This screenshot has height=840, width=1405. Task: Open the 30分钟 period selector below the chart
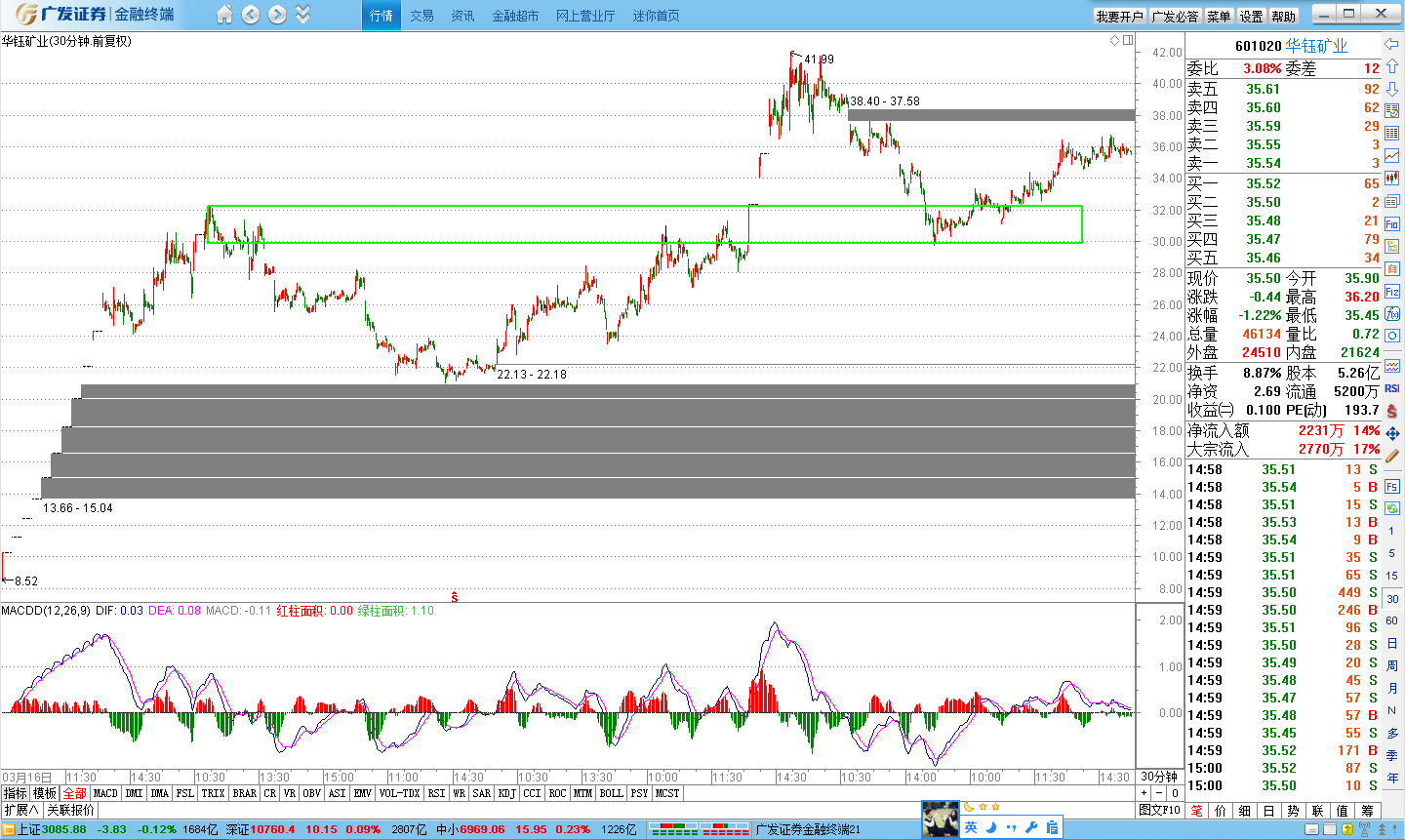[x=1160, y=777]
